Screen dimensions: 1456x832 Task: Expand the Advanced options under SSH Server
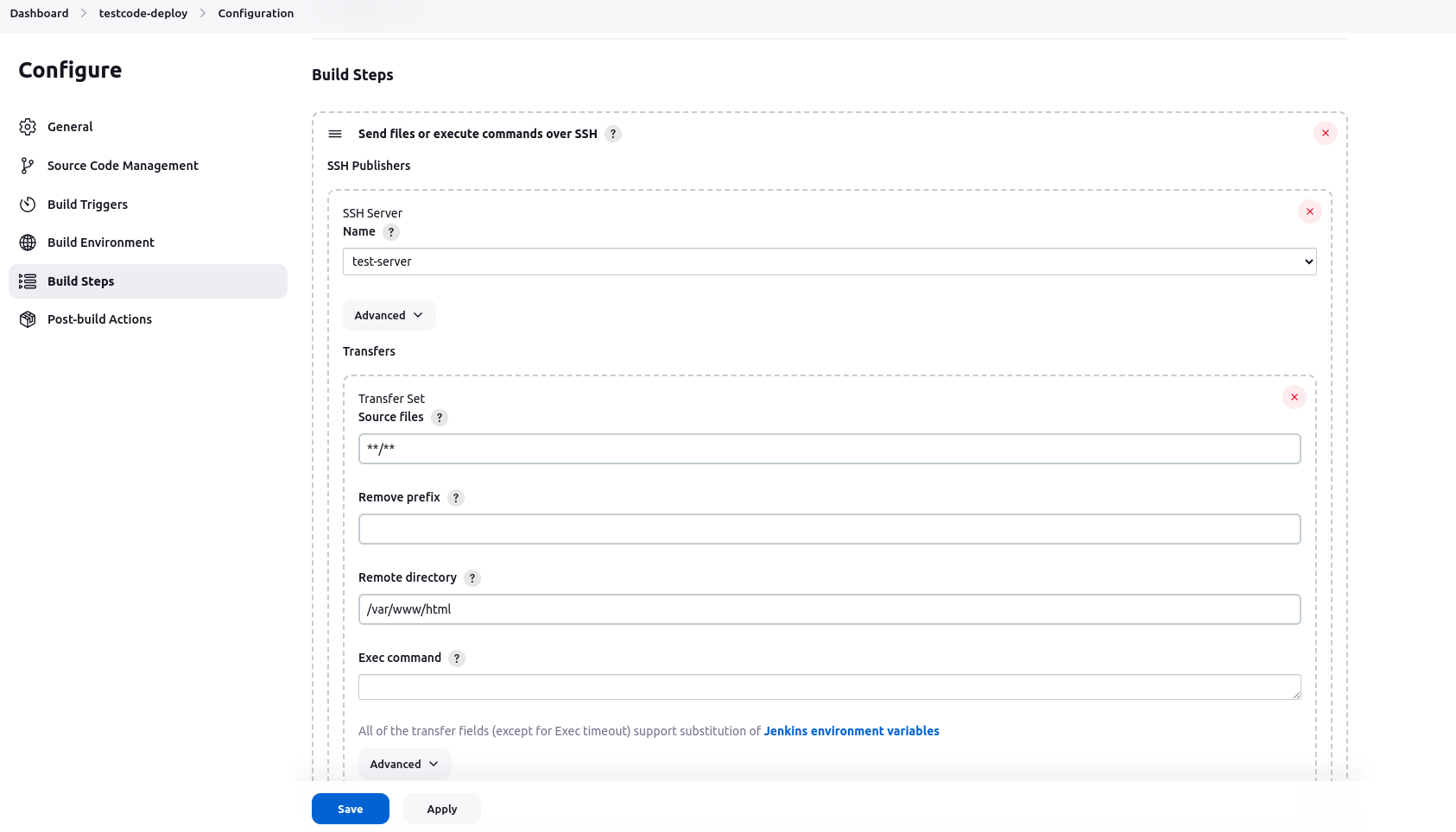pos(389,315)
